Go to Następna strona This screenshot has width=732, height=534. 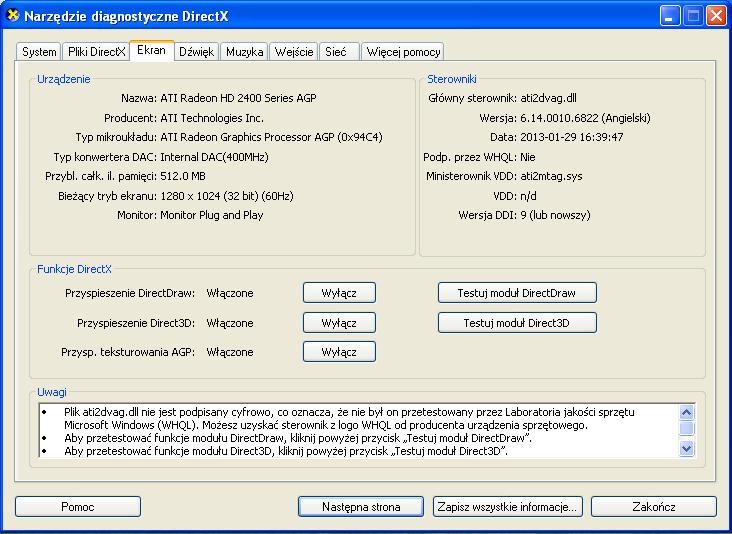[361, 507]
